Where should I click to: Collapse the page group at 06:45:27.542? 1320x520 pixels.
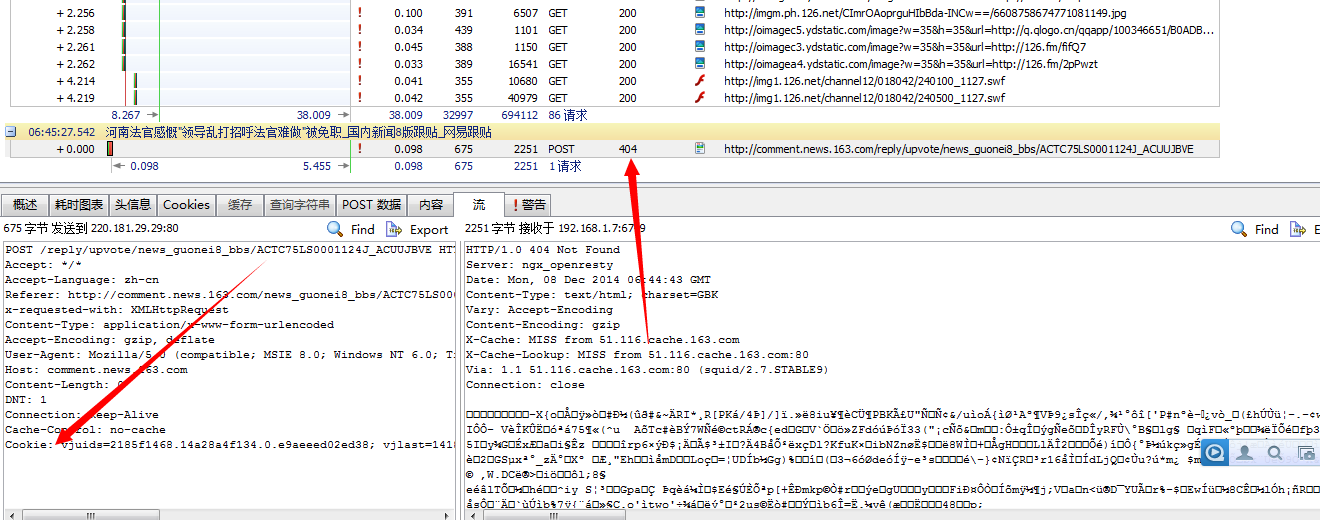click(11, 132)
